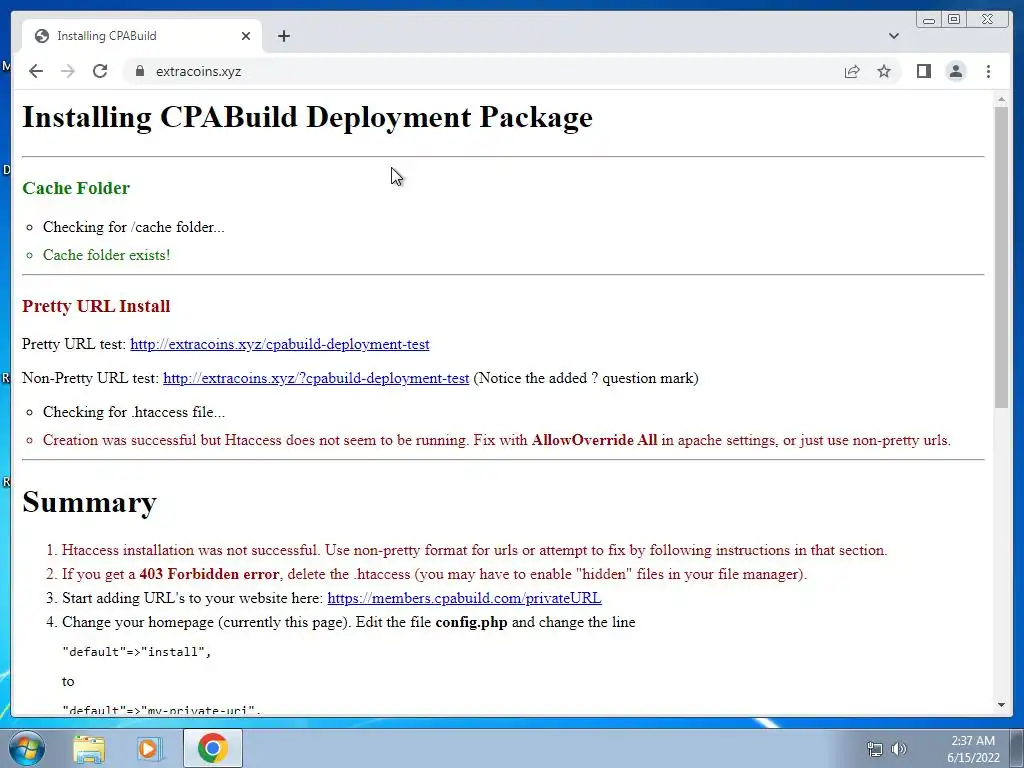This screenshot has height=768, width=1024.
Task: Open the volume speaker tray icon
Action: [x=899, y=749]
